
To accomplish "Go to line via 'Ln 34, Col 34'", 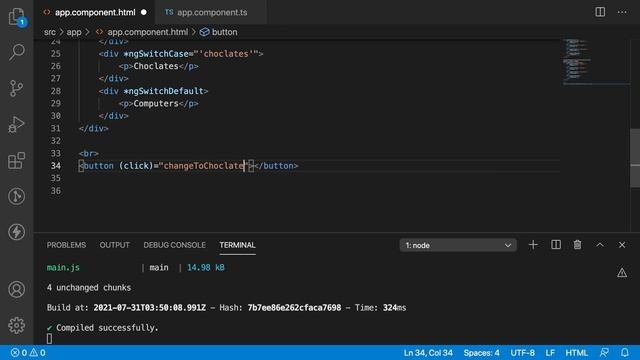I will tap(428, 353).
